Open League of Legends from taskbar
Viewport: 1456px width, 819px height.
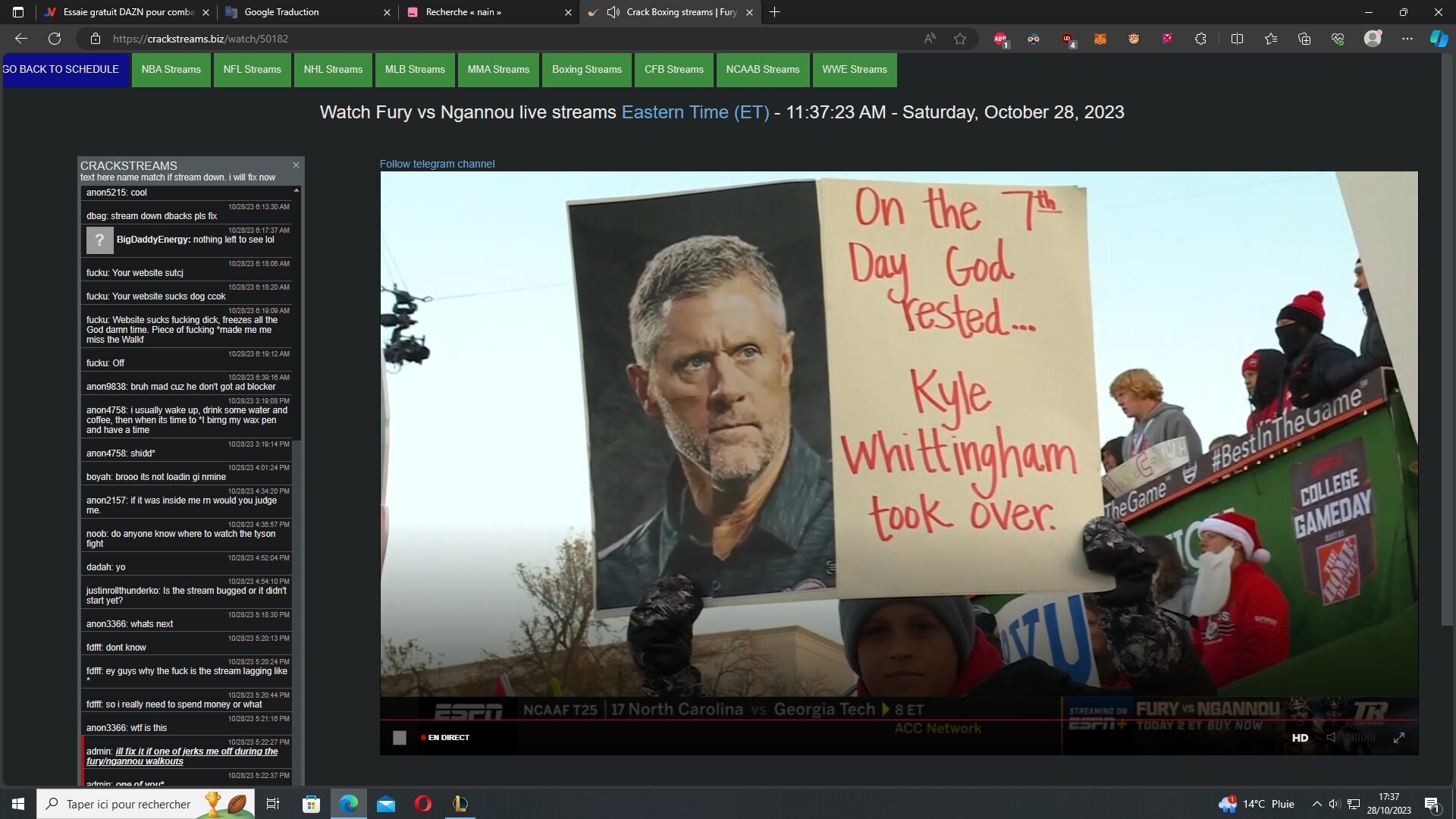(460, 804)
